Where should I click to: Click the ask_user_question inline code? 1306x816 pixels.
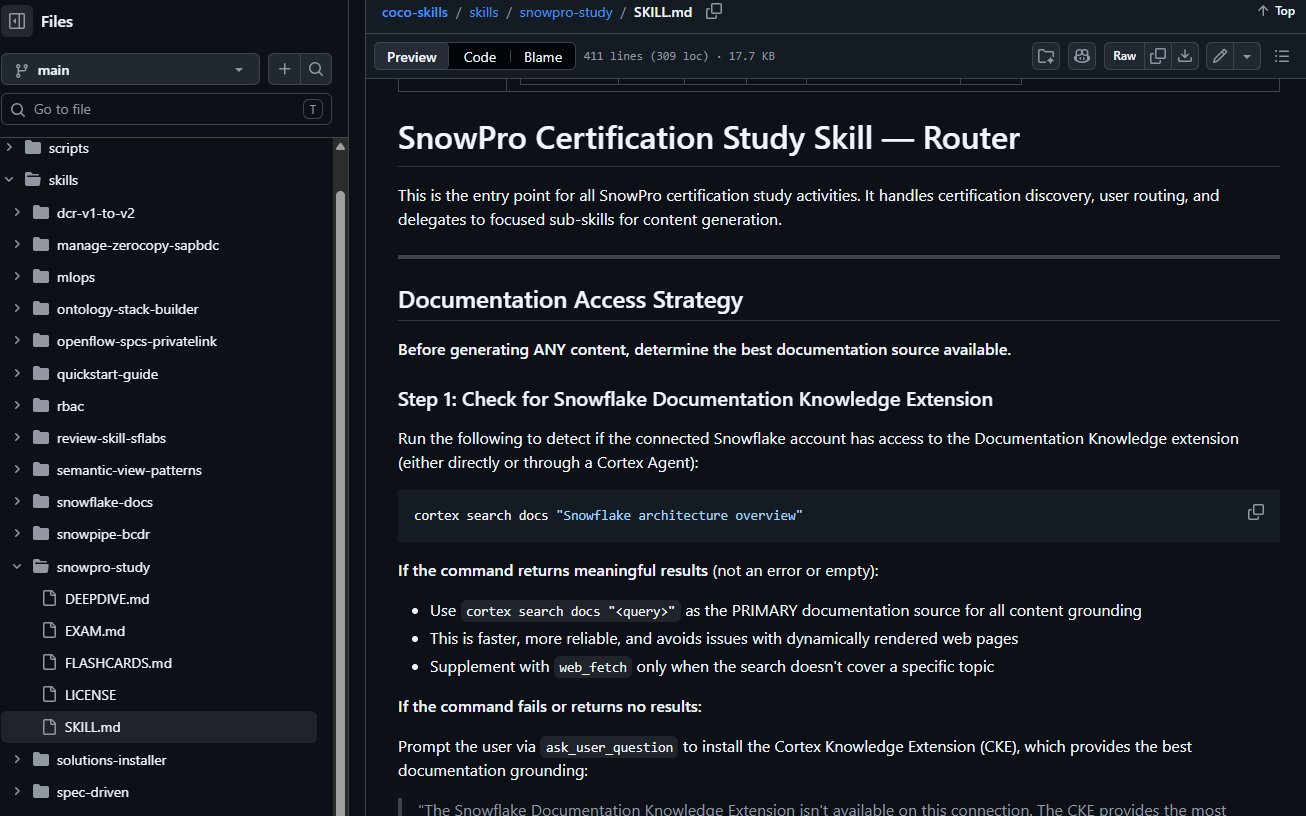coord(609,747)
